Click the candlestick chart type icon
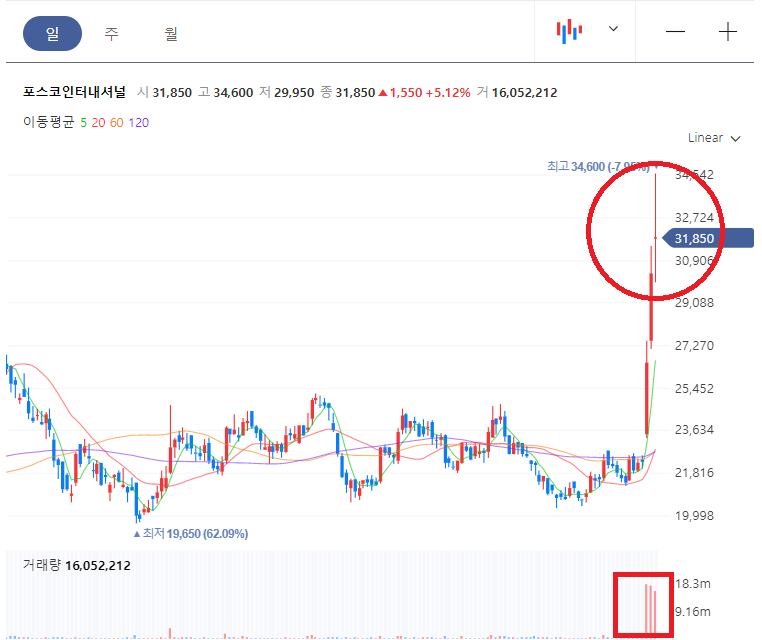This screenshot has height=640, width=762. click(569, 32)
